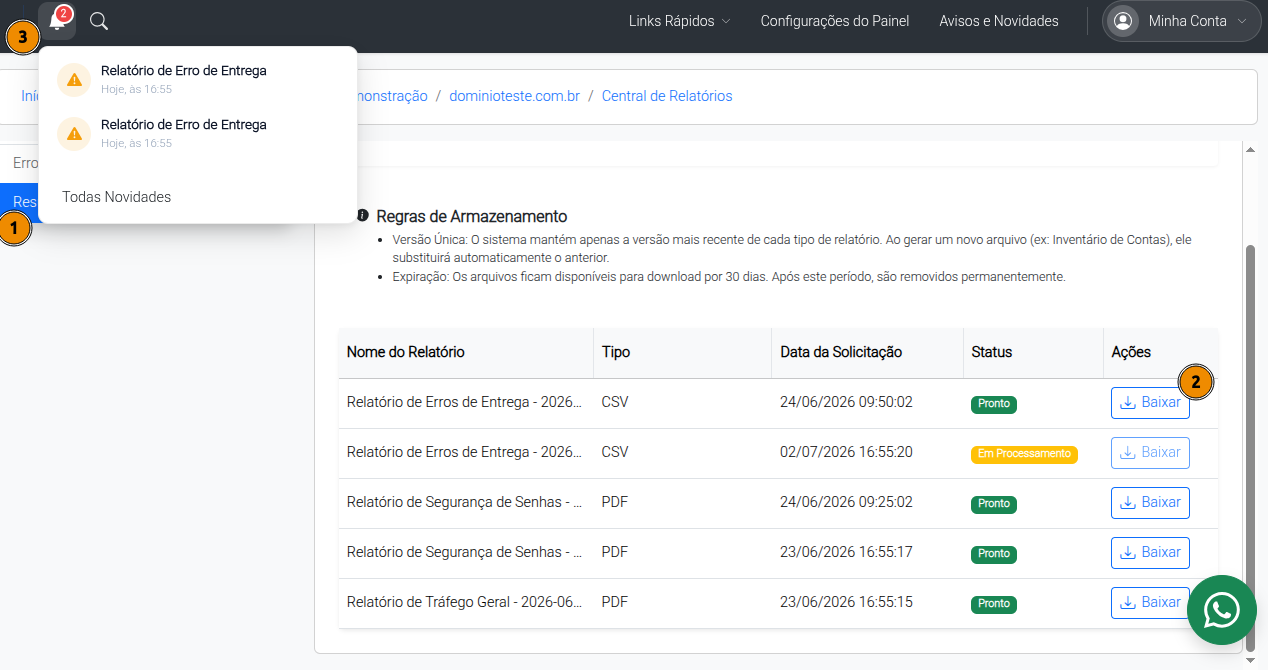Select the Relatório de Tráfego Geral name cell
Viewport: 1268px width, 670px height.
(465, 602)
